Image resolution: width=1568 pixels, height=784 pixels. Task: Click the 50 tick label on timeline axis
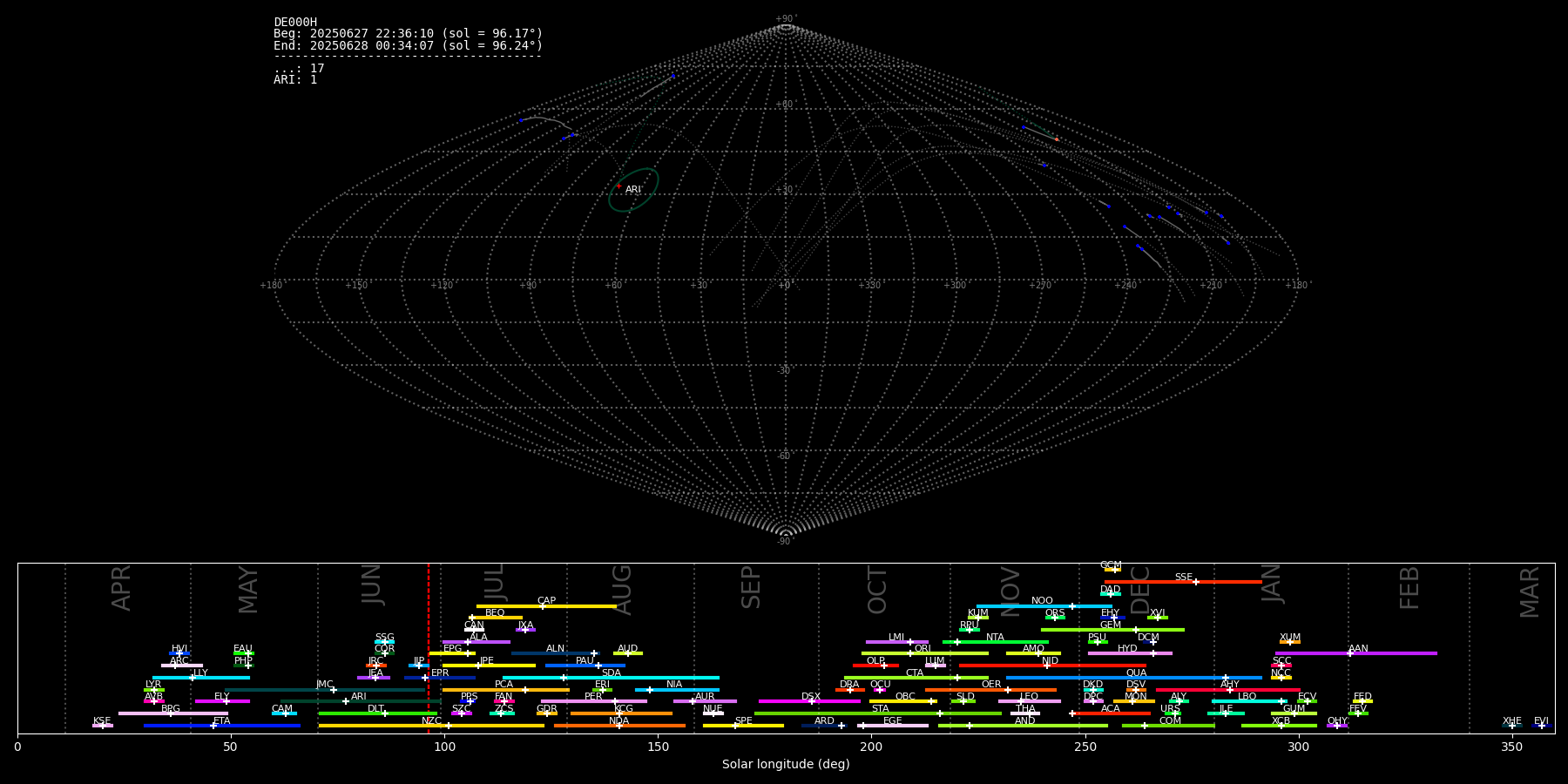[231, 747]
